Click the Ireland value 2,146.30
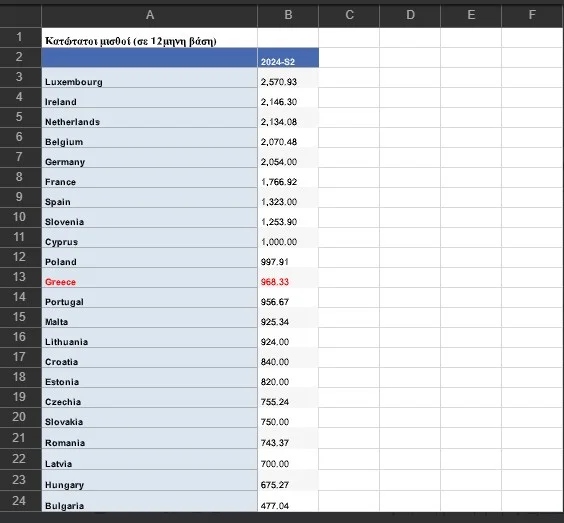This screenshot has width=564, height=523. pyautogui.click(x=288, y=98)
